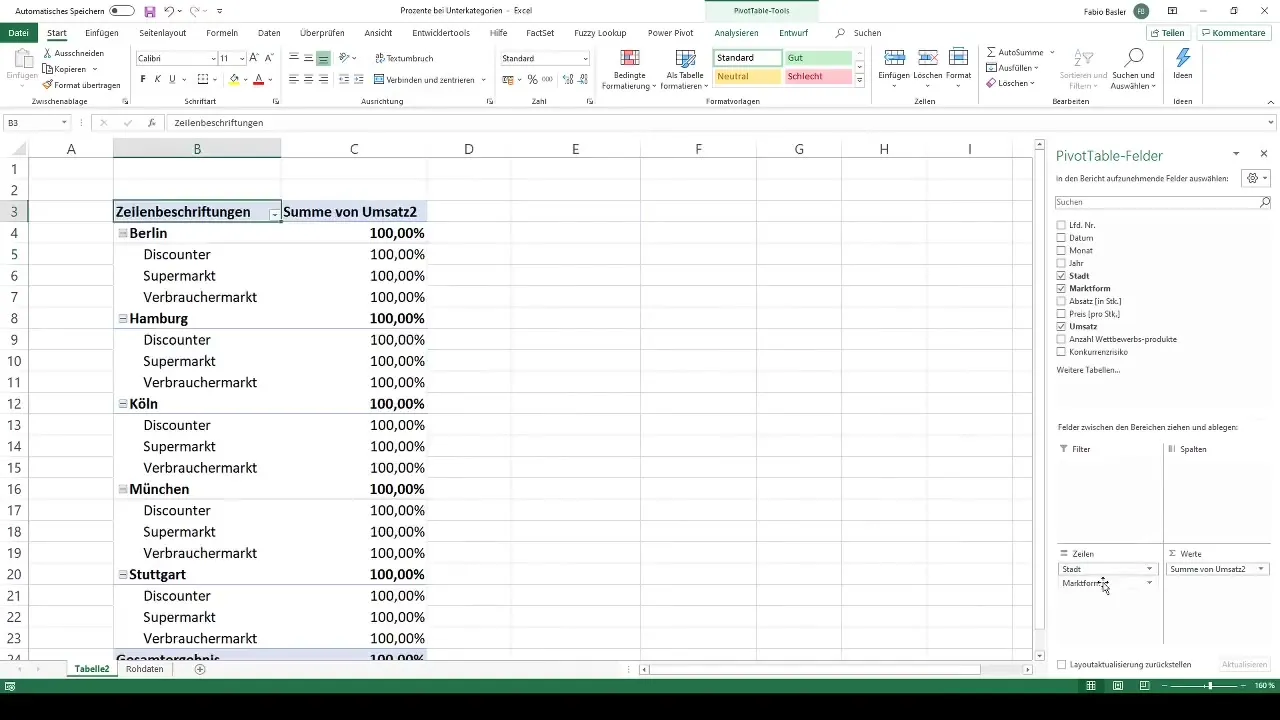Open the Stadt field dropdown in Zeilen

coord(1150,569)
